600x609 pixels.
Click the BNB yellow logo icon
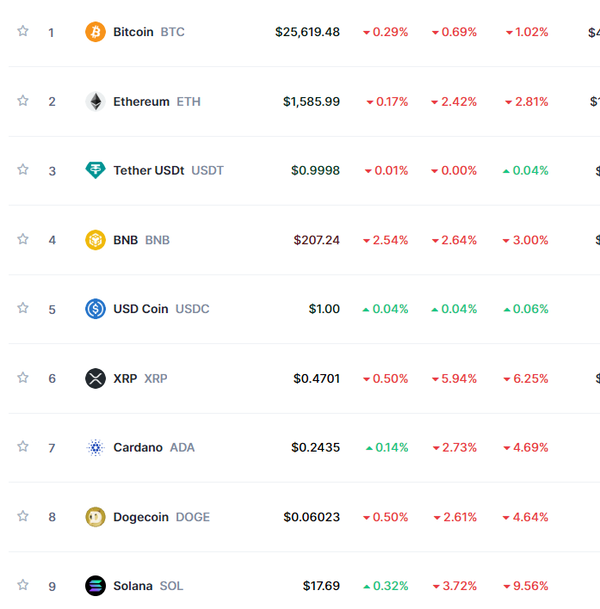(95, 240)
